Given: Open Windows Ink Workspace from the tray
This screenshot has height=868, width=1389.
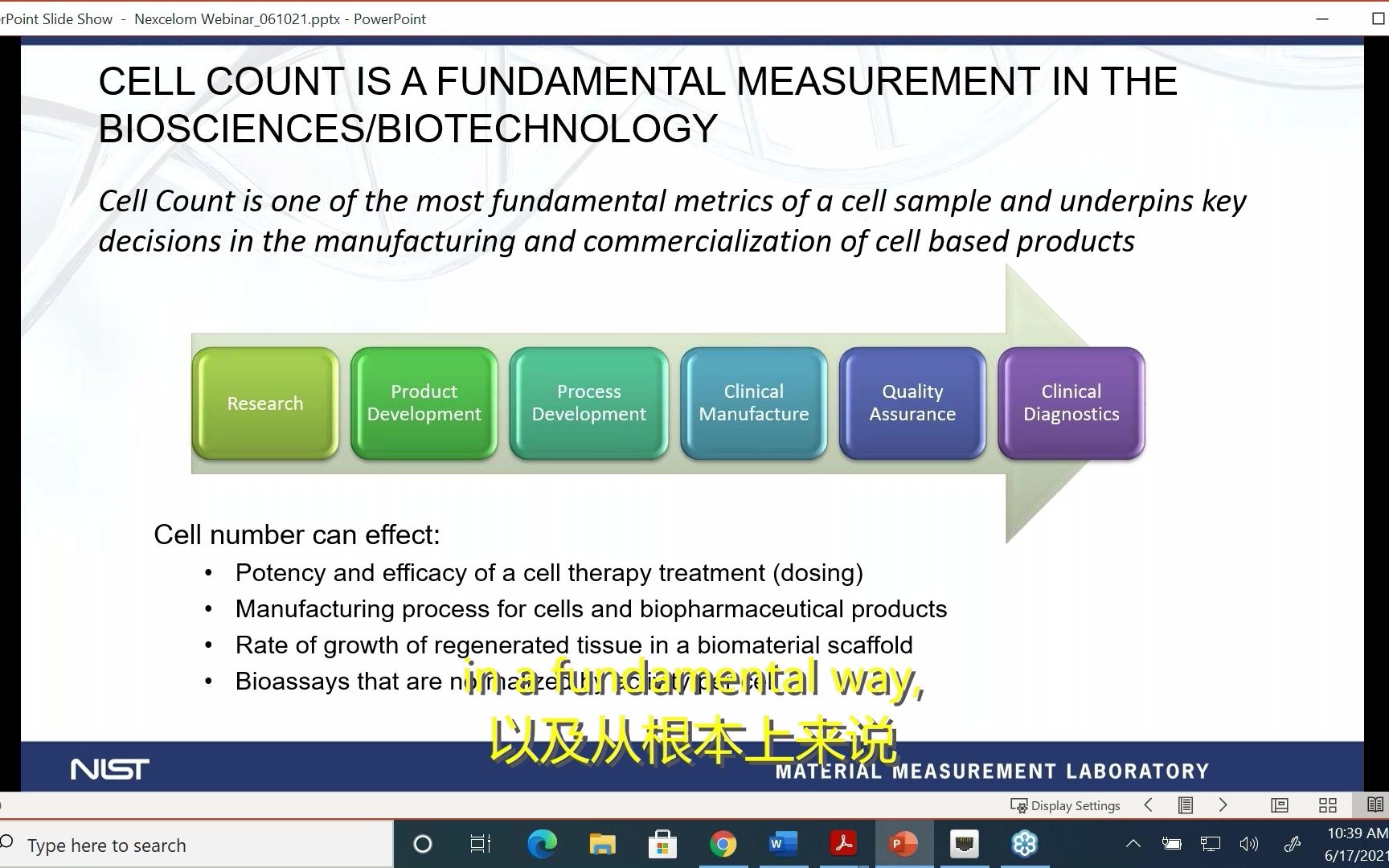Looking at the screenshot, I should pos(1293,844).
